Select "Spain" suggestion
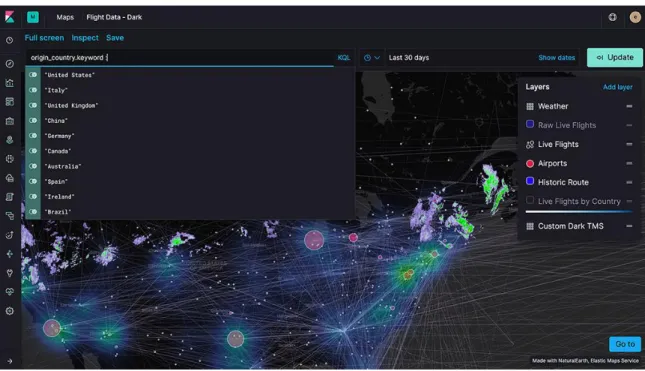The image size is (645, 371). (x=190, y=181)
